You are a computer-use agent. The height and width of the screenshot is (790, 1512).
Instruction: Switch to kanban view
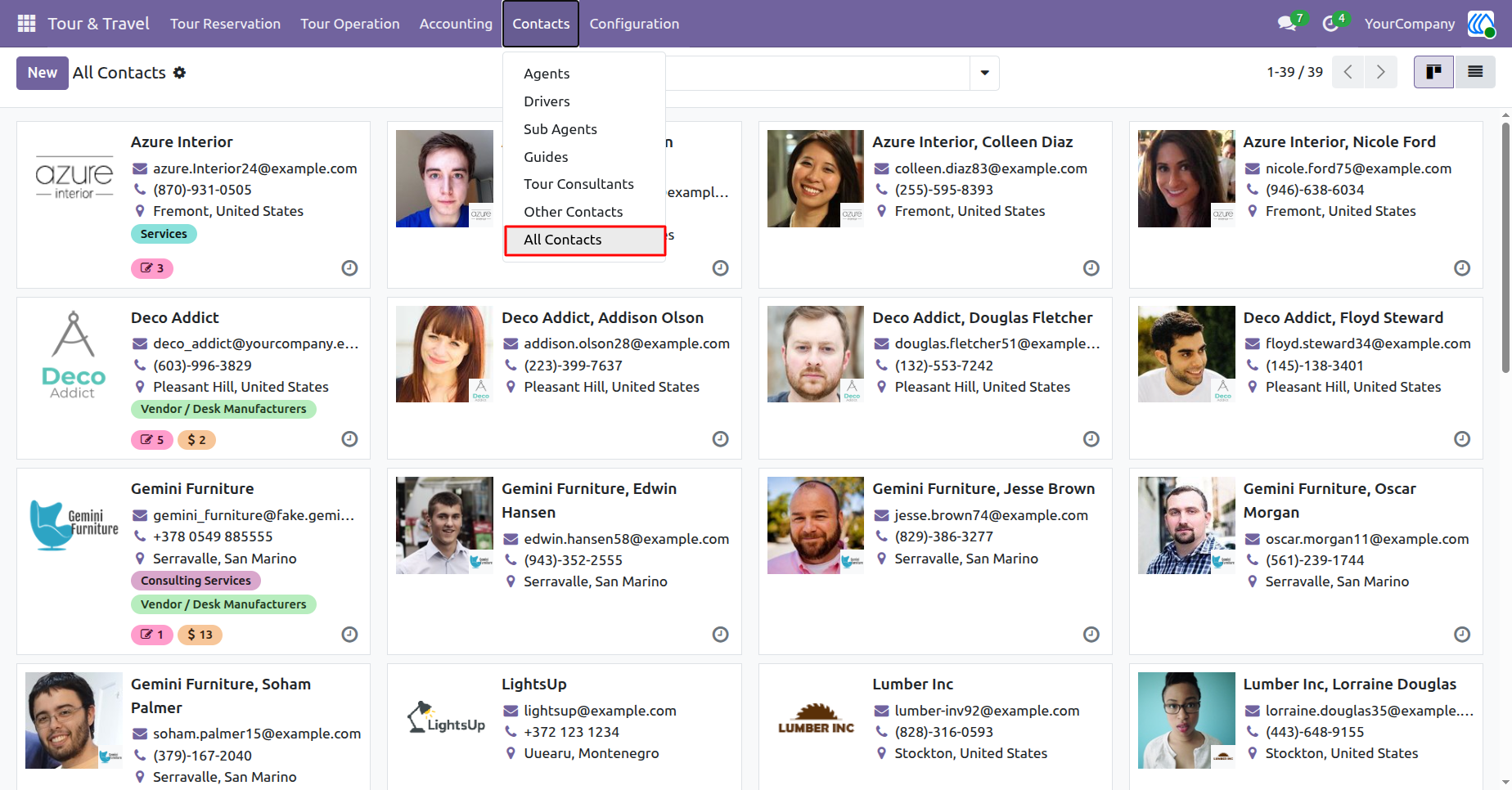point(1433,72)
